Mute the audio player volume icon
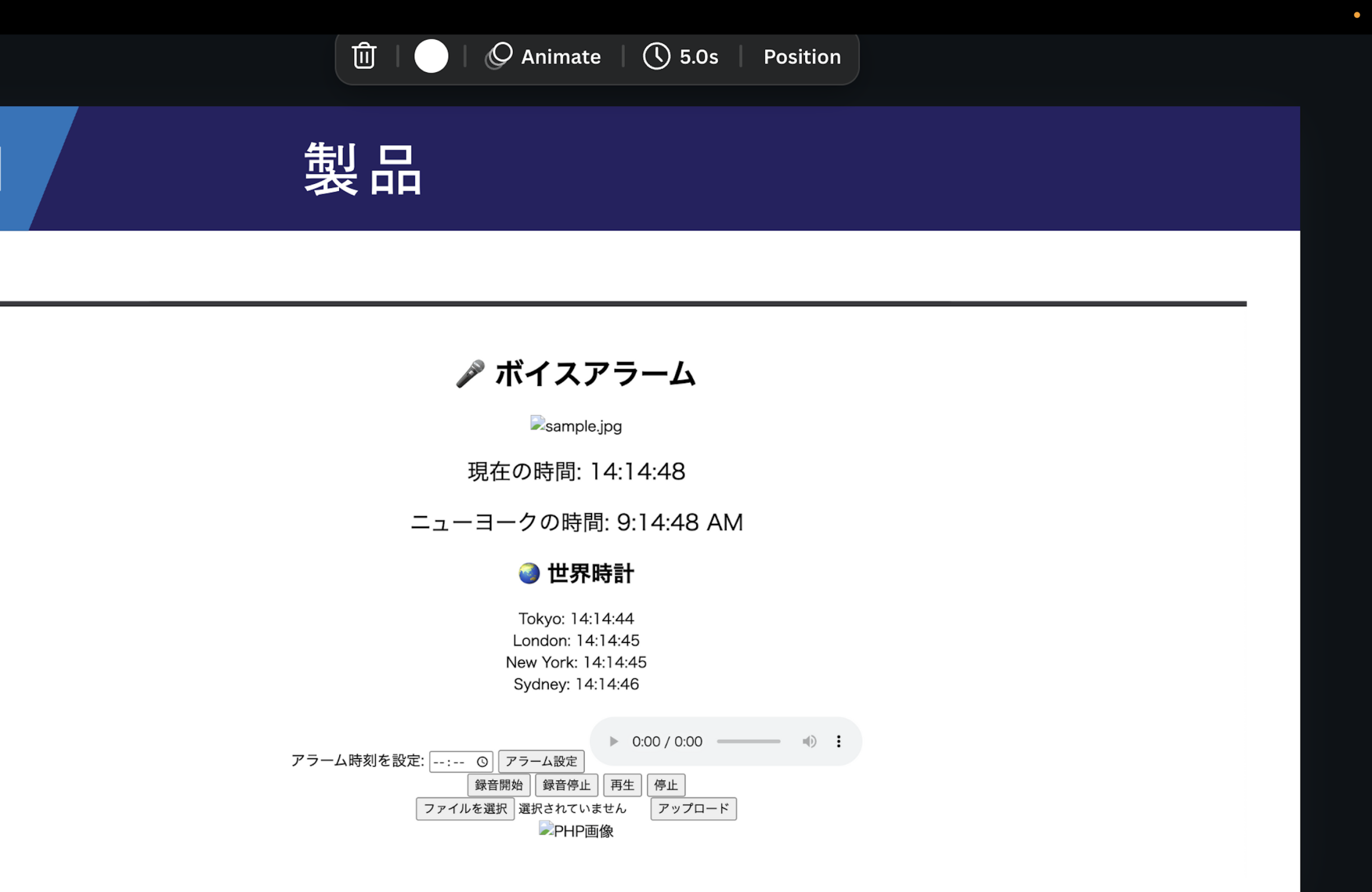This screenshot has height=892, width=1372. tap(809, 741)
